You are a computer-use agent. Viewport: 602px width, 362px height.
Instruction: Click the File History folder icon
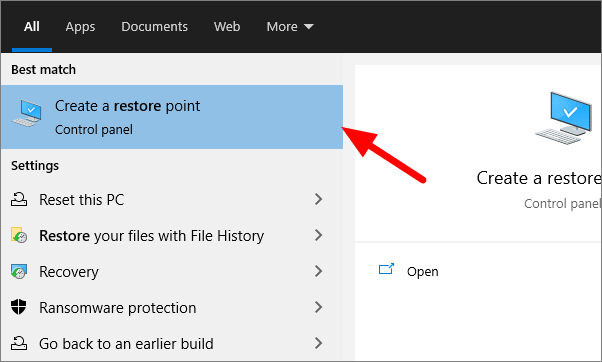[x=19, y=235]
